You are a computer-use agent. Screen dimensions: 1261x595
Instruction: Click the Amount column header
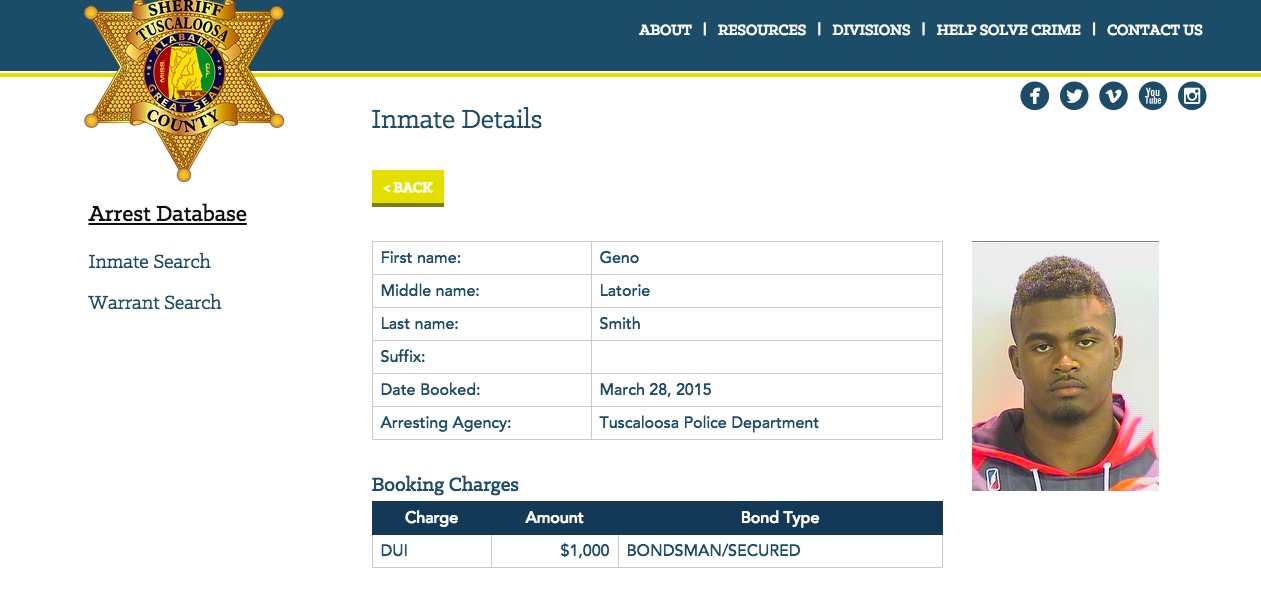click(x=554, y=518)
